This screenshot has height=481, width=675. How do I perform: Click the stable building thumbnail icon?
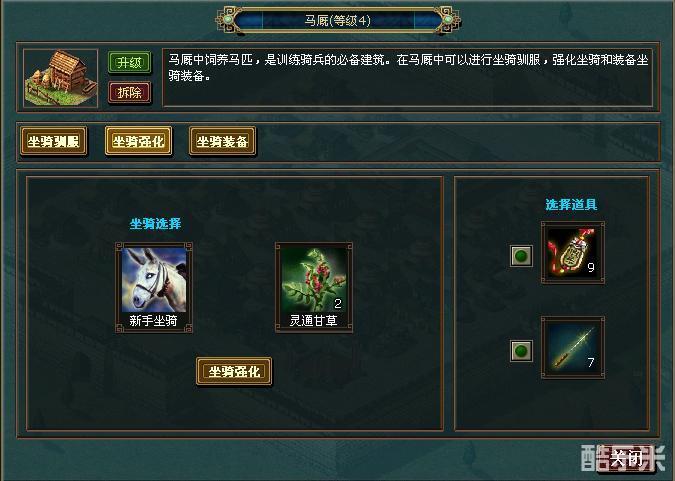pos(60,78)
